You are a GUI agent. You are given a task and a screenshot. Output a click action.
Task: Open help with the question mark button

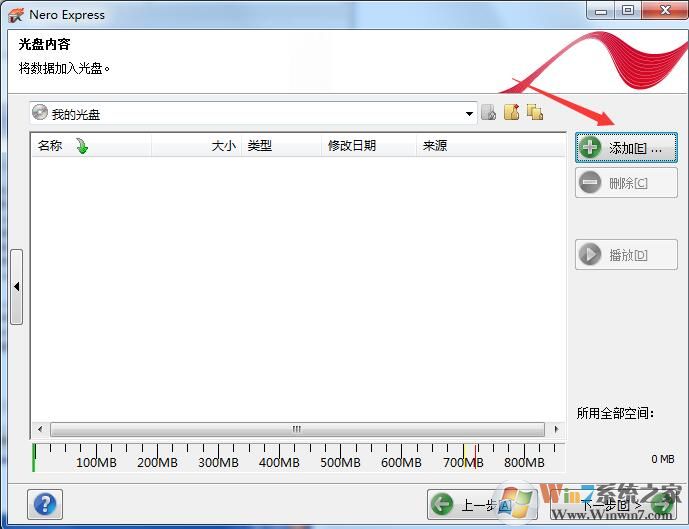pyautogui.click(x=45, y=504)
